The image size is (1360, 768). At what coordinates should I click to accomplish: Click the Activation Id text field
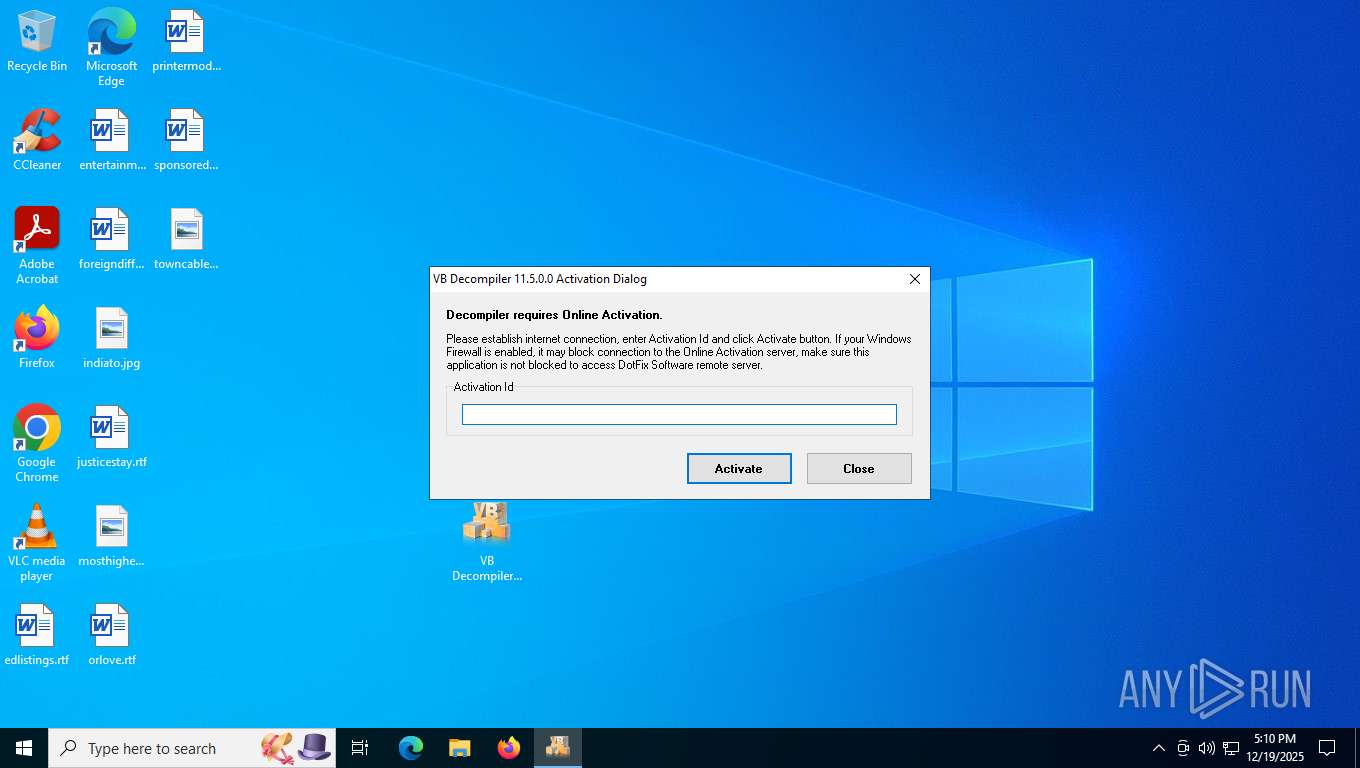[679, 414]
